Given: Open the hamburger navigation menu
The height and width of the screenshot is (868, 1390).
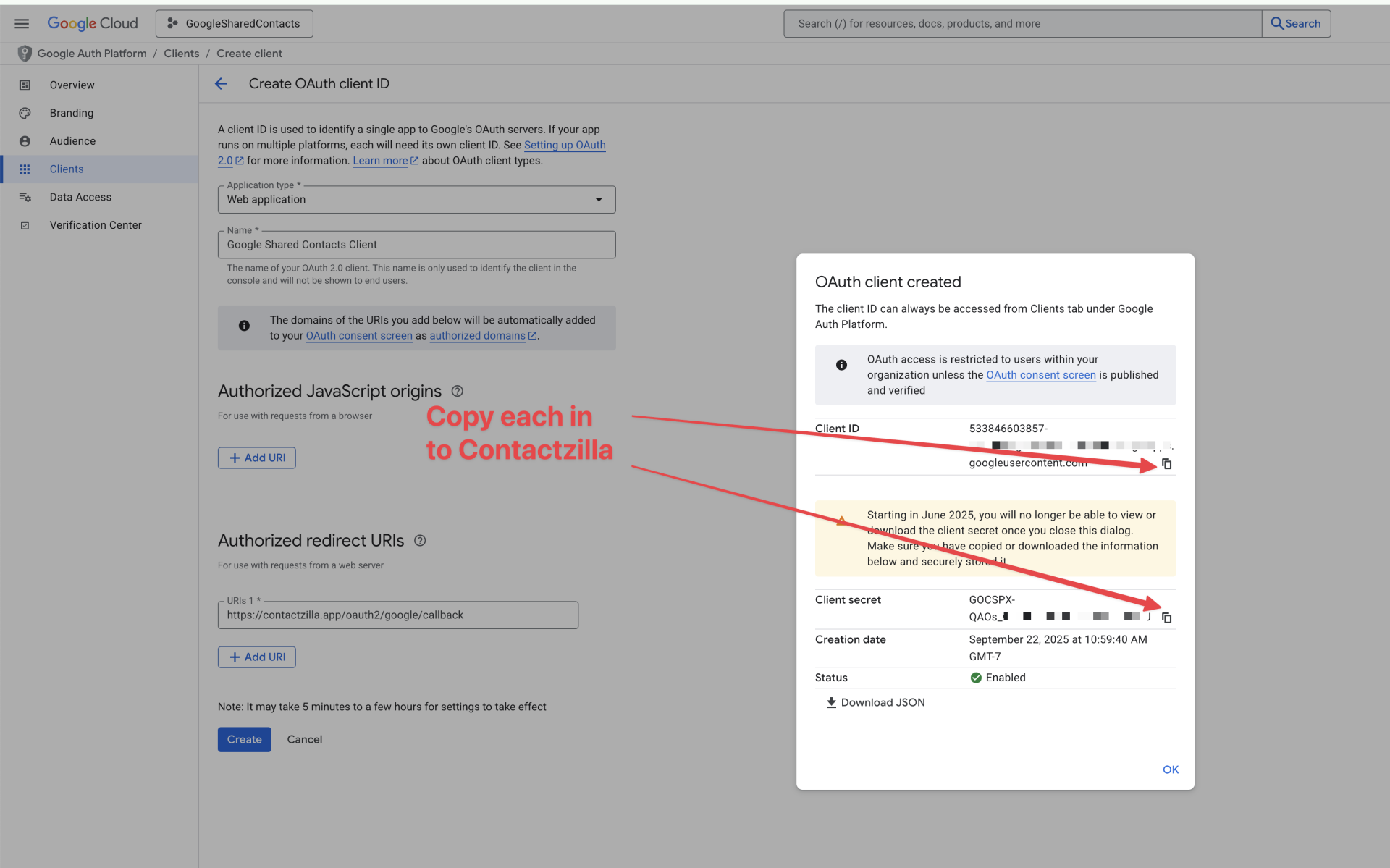Looking at the screenshot, I should [22, 23].
